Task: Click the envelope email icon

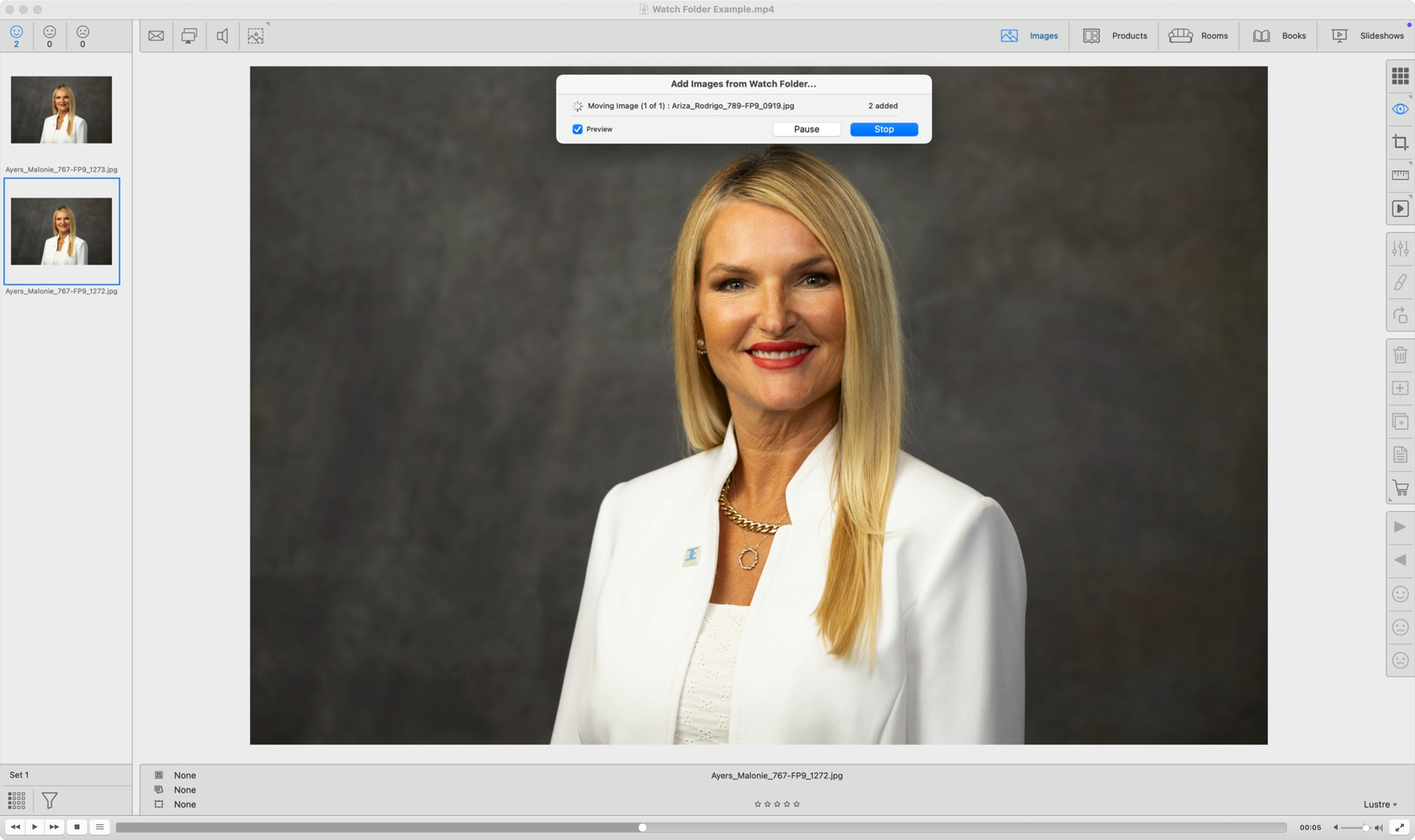Action: click(156, 36)
